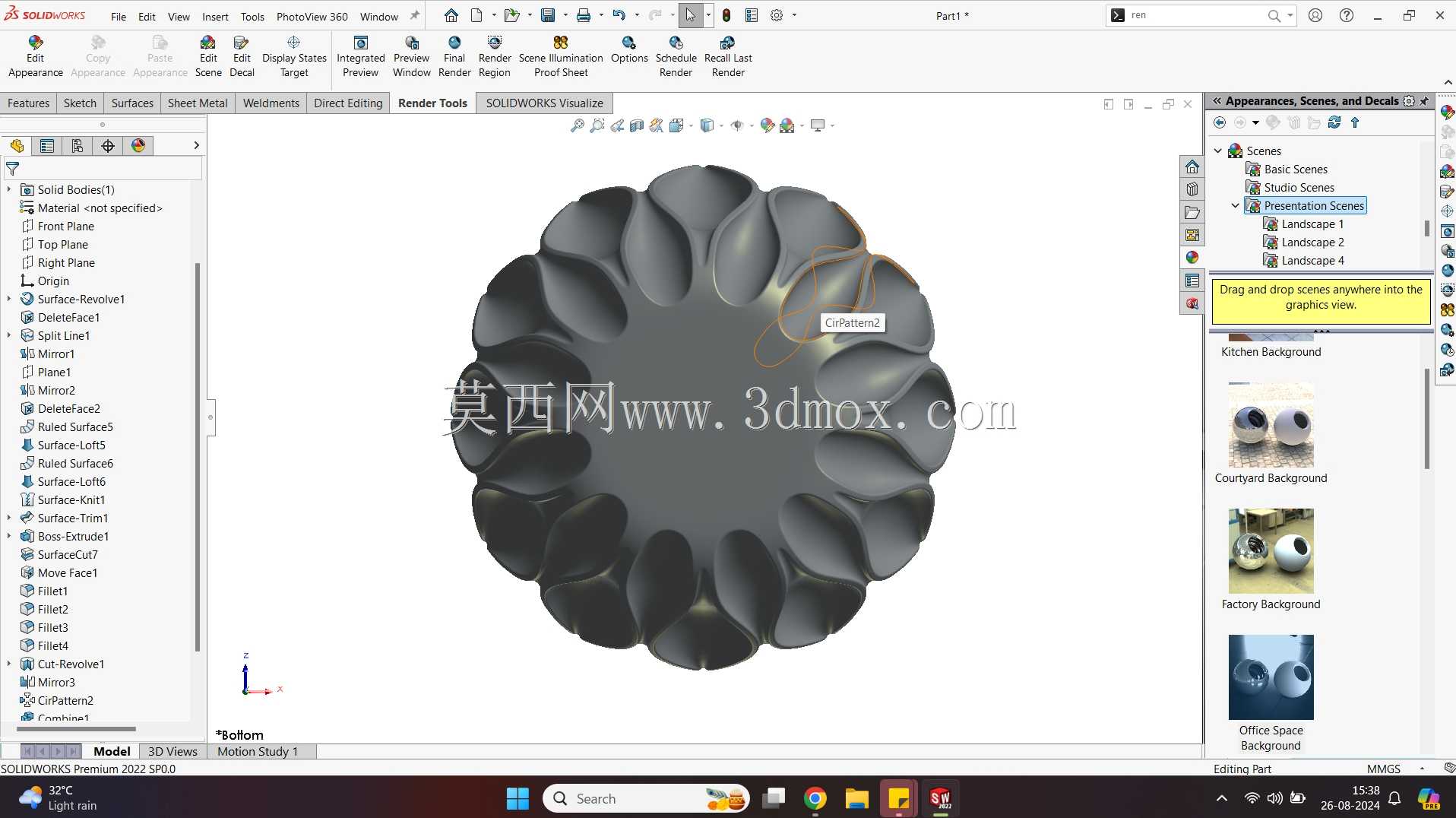Click Zoom to Area magnifier icon
The height and width of the screenshot is (818, 1456).
[x=597, y=125]
